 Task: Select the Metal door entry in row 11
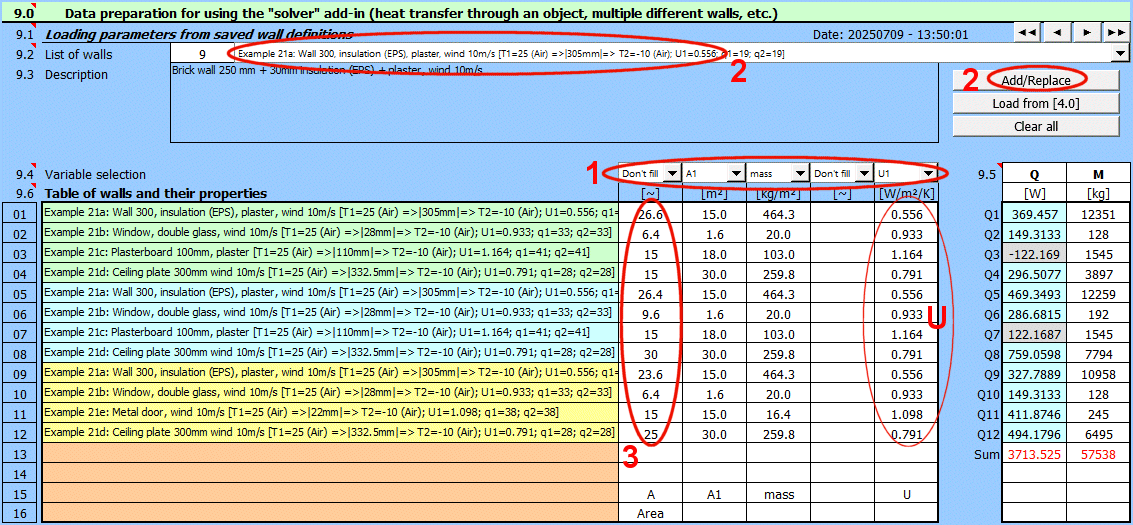coord(329,413)
